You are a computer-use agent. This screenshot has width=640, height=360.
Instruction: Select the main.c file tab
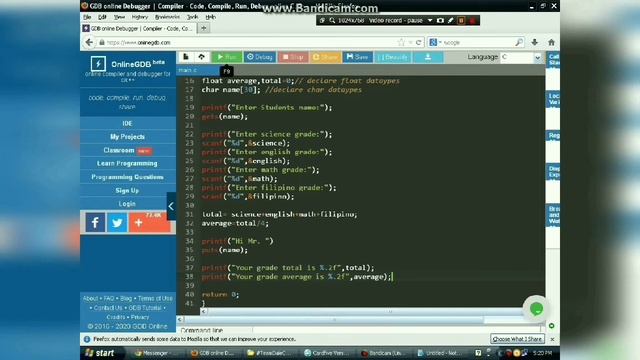[x=188, y=70]
